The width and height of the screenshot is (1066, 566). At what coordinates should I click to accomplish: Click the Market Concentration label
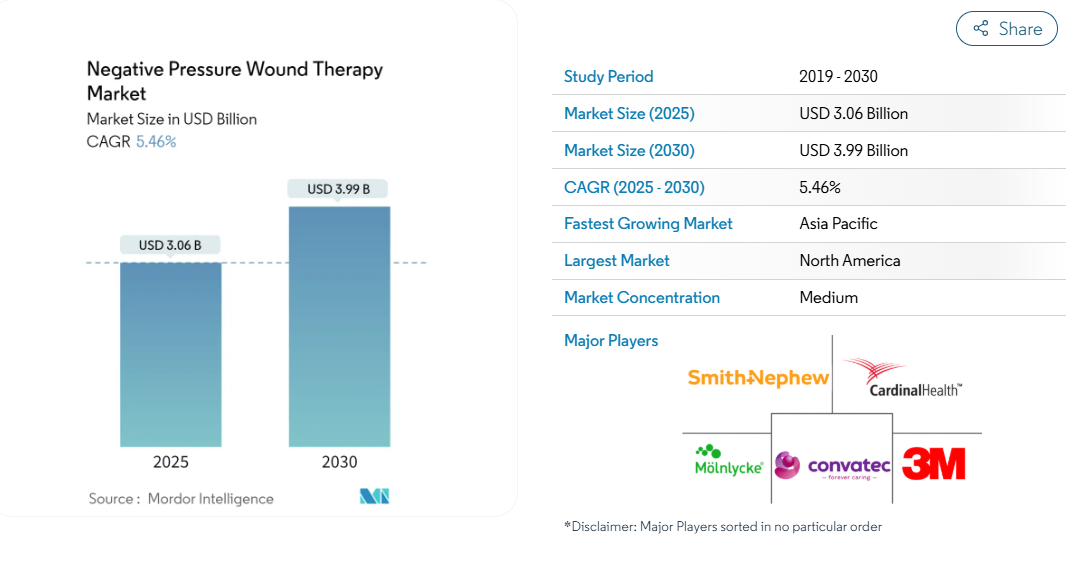642,298
